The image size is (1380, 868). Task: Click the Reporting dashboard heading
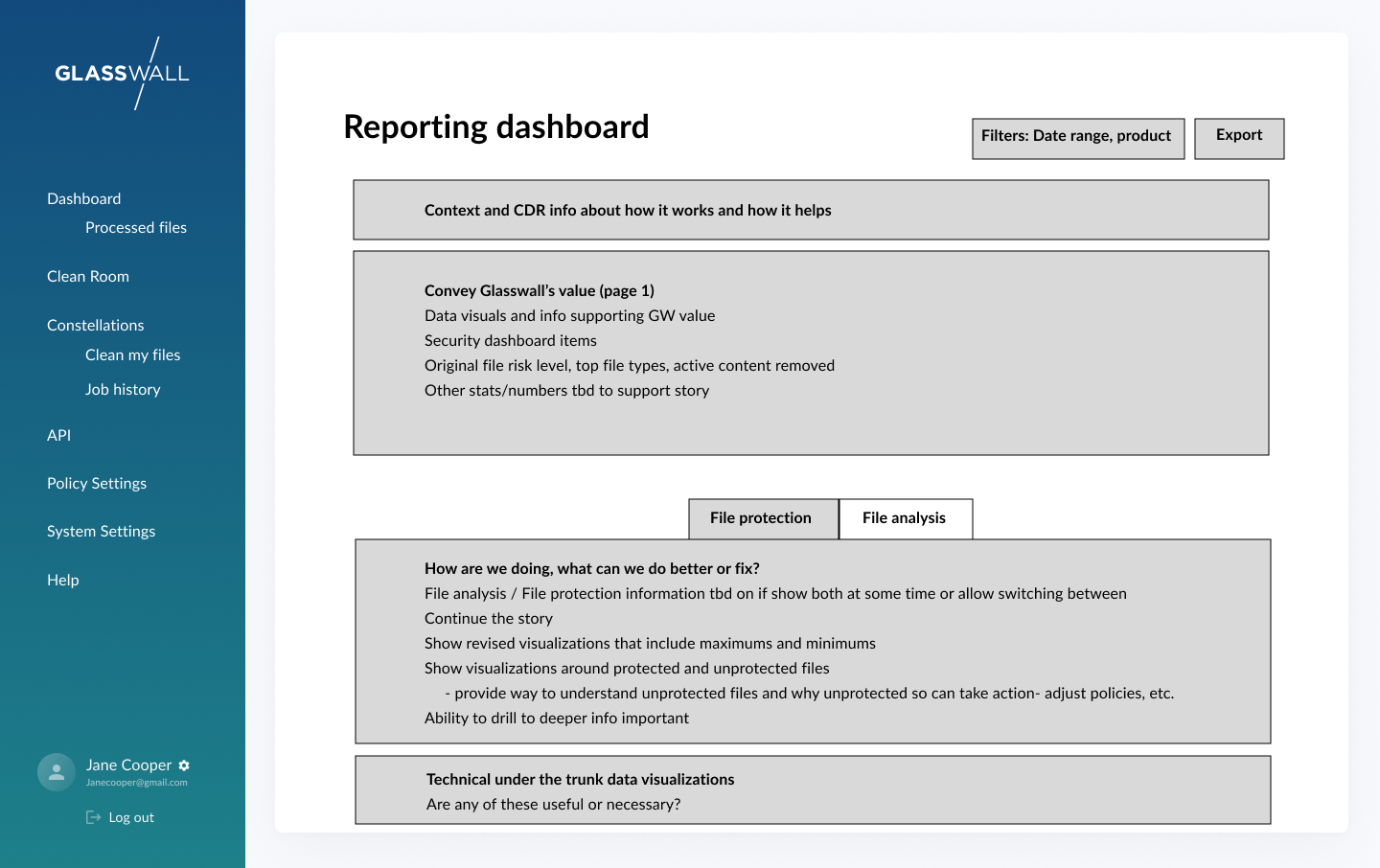[496, 126]
